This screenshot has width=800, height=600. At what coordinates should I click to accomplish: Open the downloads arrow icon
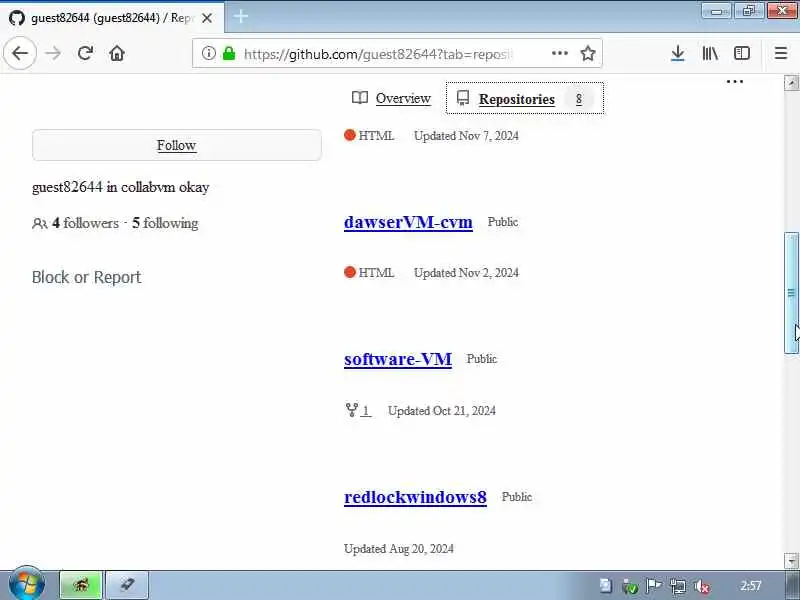(x=678, y=53)
